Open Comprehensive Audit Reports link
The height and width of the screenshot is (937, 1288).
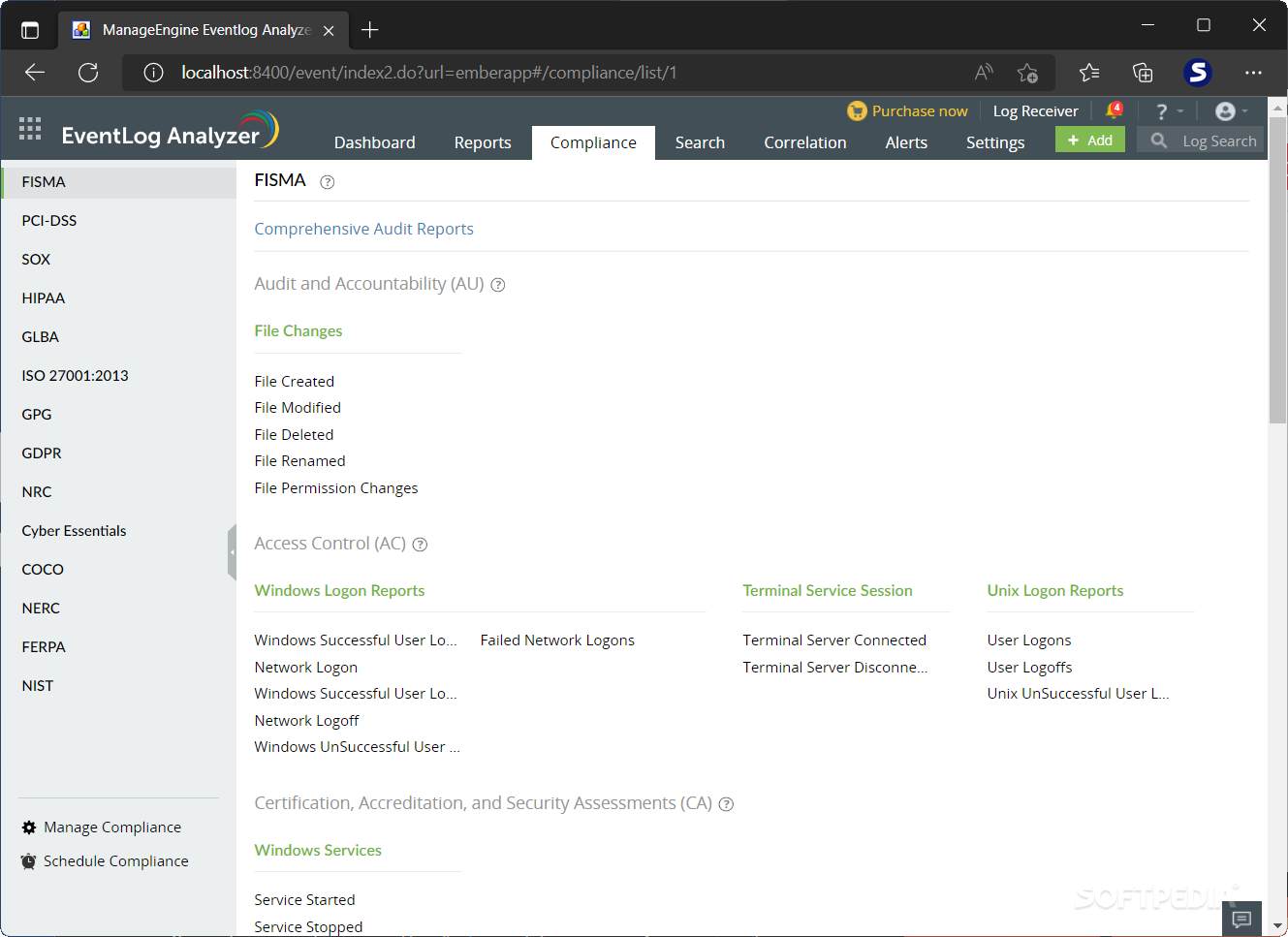pyautogui.click(x=363, y=229)
